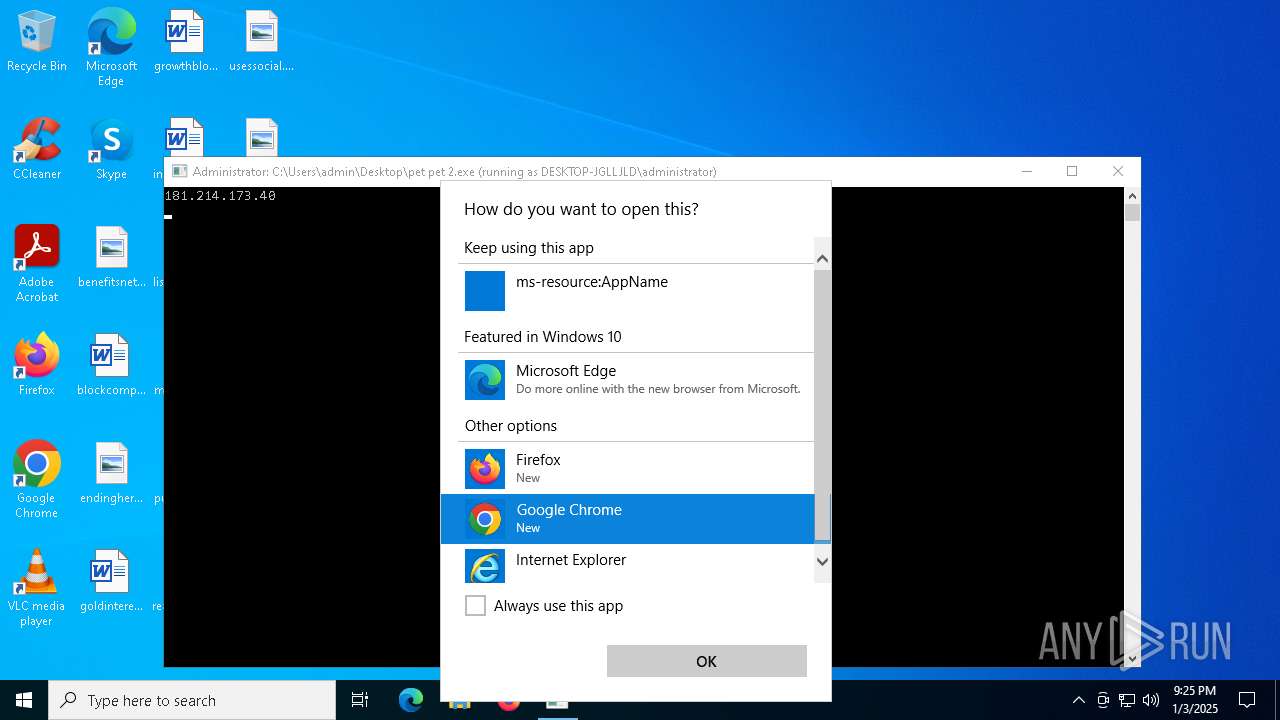Select the goldintere... Word document on desktop
Viewport: 1280px width, 720px height.
(x=111, y=581)
